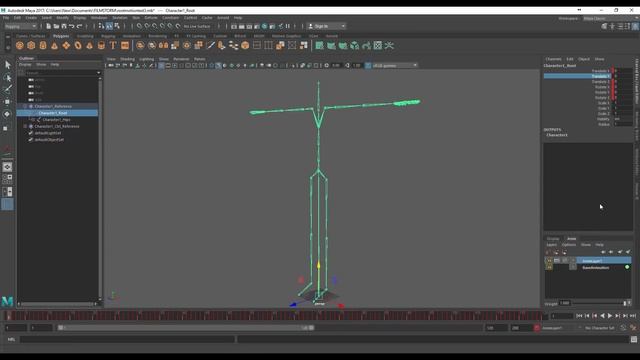Click the green Quad Draw shelf icon
640x360 pixels.
pos(319,46)
